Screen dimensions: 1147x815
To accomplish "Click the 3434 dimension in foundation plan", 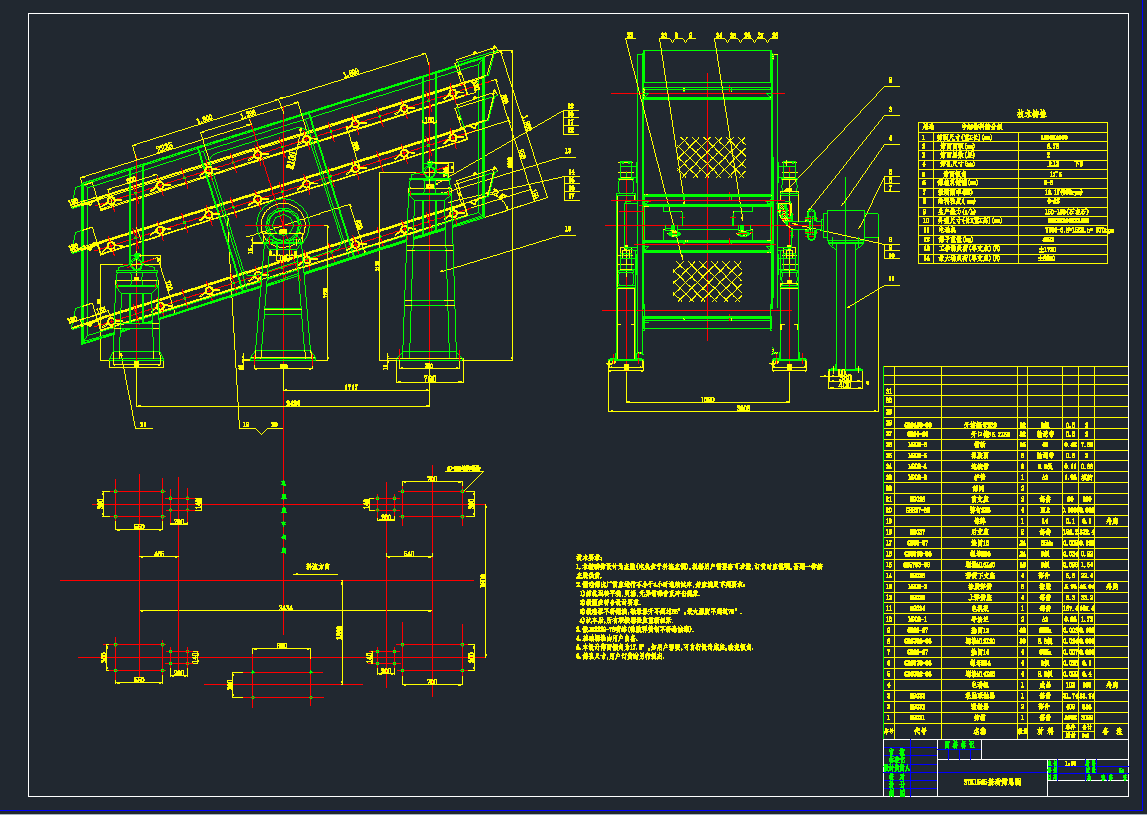I will click(286, 609).
